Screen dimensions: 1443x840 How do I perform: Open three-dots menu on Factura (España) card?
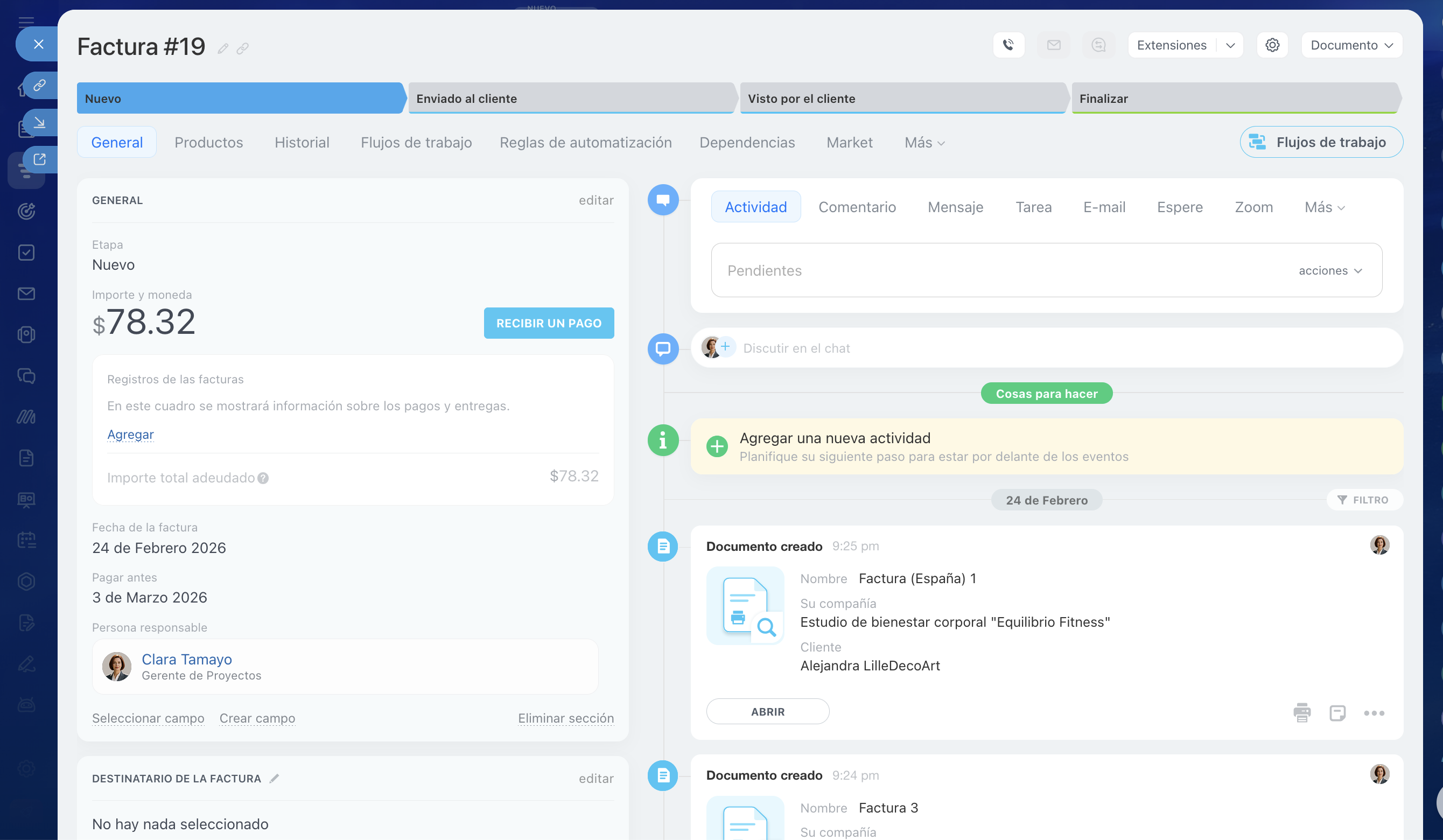click(x=1374, y=713)
